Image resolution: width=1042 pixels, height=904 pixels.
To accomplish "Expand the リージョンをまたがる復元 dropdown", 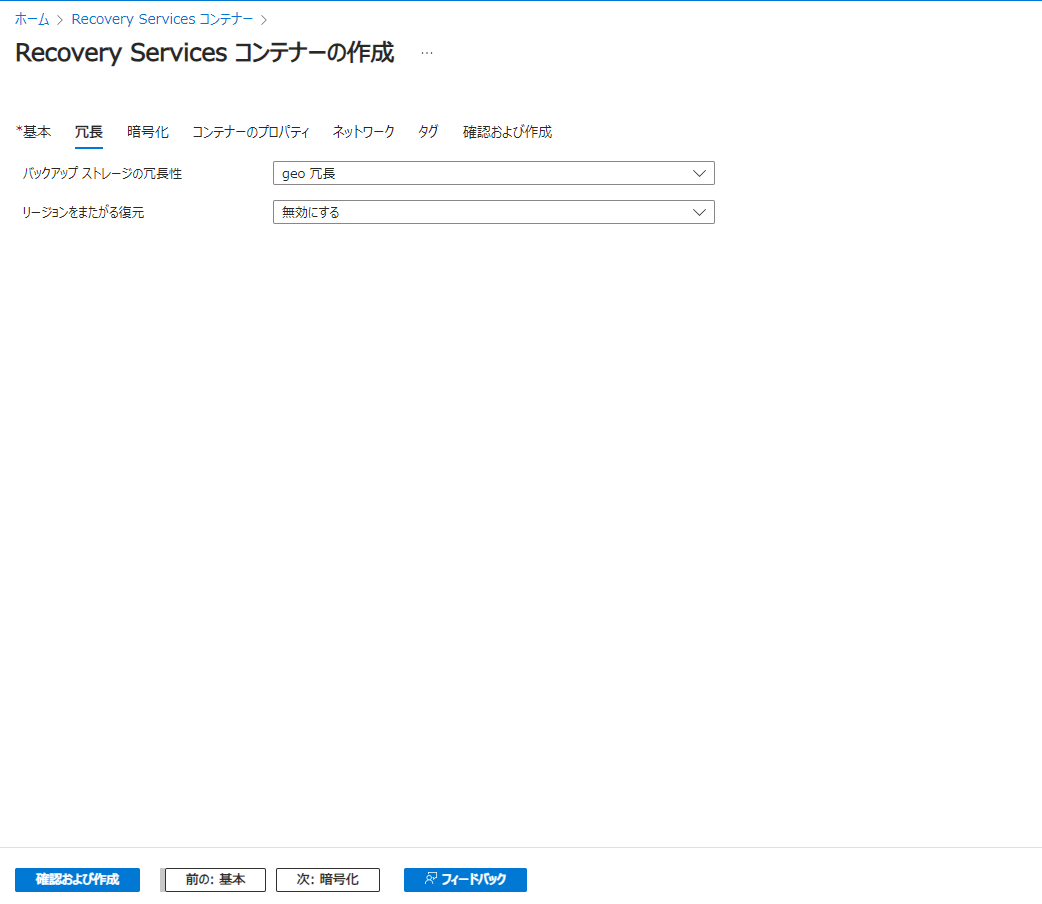I will coord(493,211).
